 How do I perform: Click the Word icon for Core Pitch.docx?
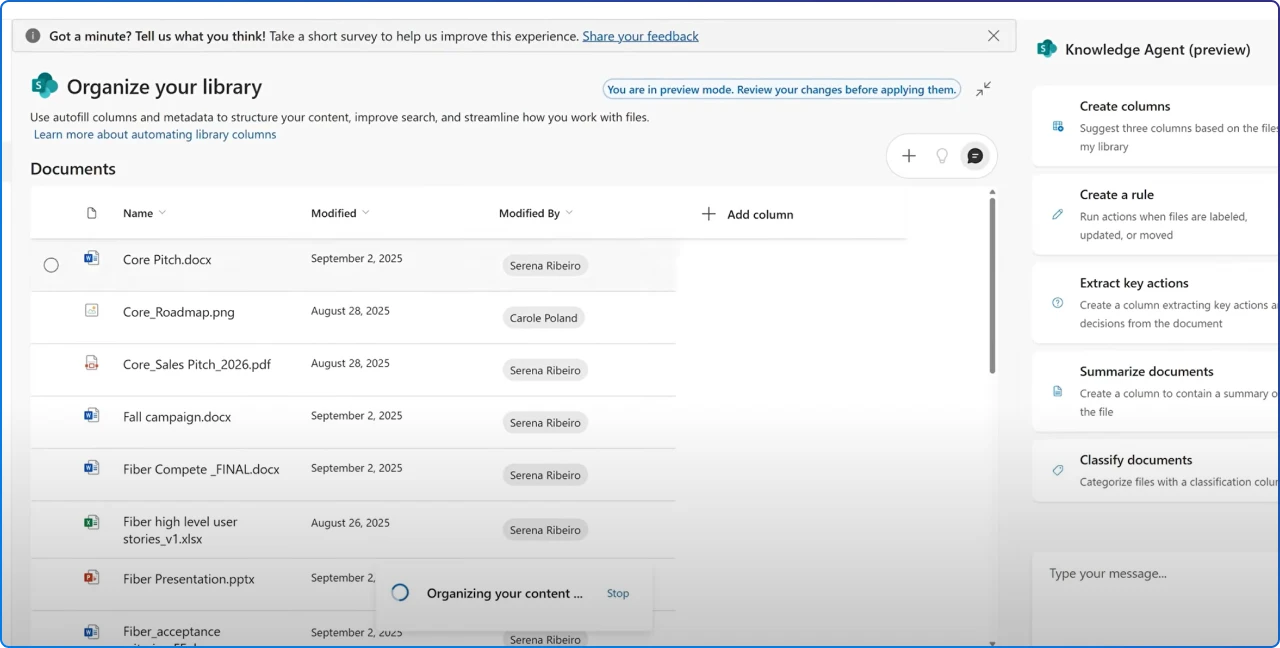click(x=92, y=258)
